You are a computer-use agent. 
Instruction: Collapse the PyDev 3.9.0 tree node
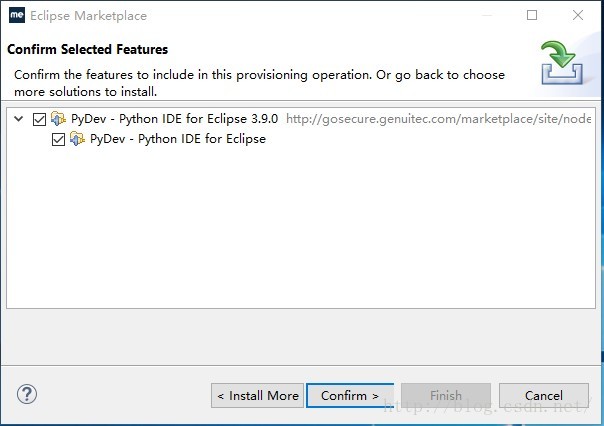click(x=19, y=118)
